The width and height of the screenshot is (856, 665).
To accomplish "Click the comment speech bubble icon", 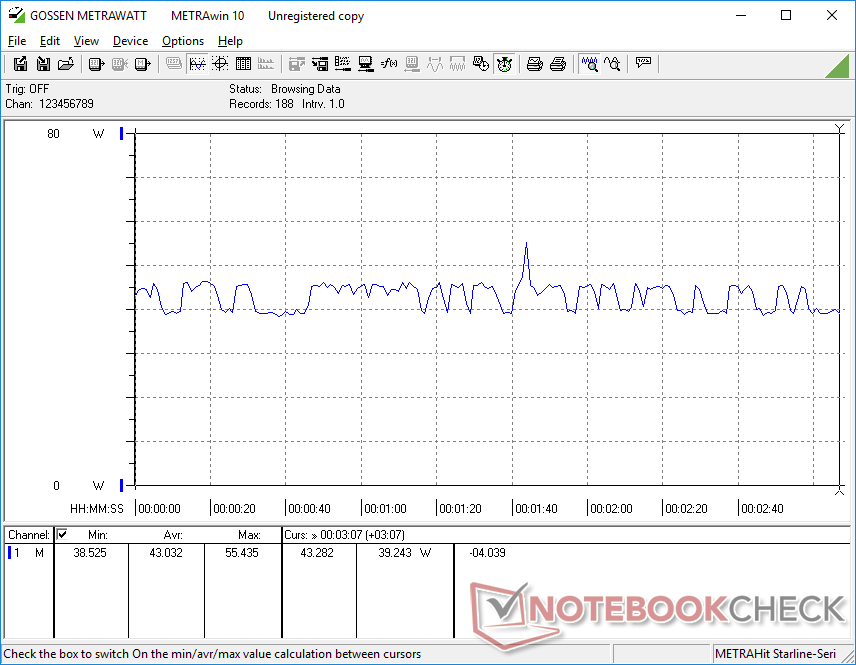I will 643,64.
